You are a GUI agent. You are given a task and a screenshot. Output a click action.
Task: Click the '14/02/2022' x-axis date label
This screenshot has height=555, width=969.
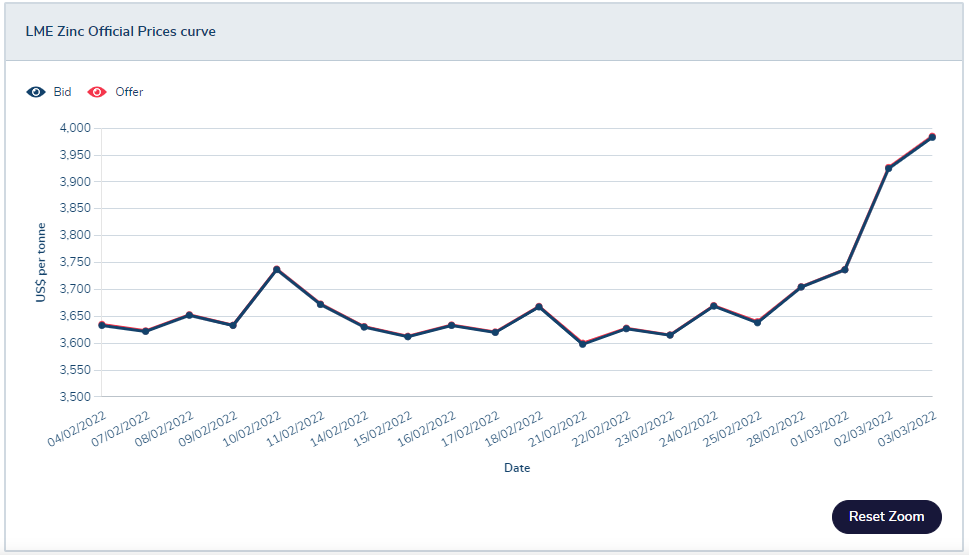pos(339,428)
